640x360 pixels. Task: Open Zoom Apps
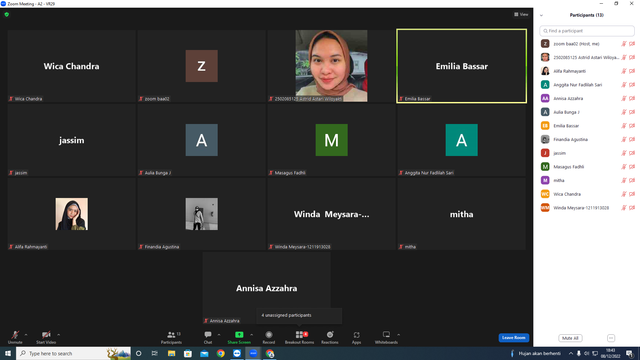tap(356, 337)
